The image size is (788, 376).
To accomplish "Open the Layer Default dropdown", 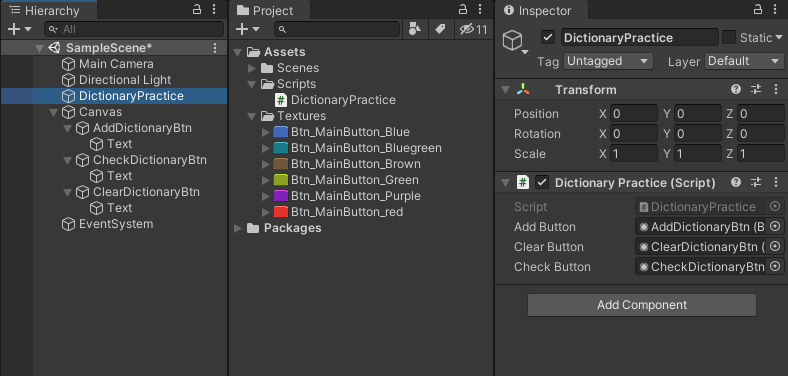I will click(x=744, y=61).
